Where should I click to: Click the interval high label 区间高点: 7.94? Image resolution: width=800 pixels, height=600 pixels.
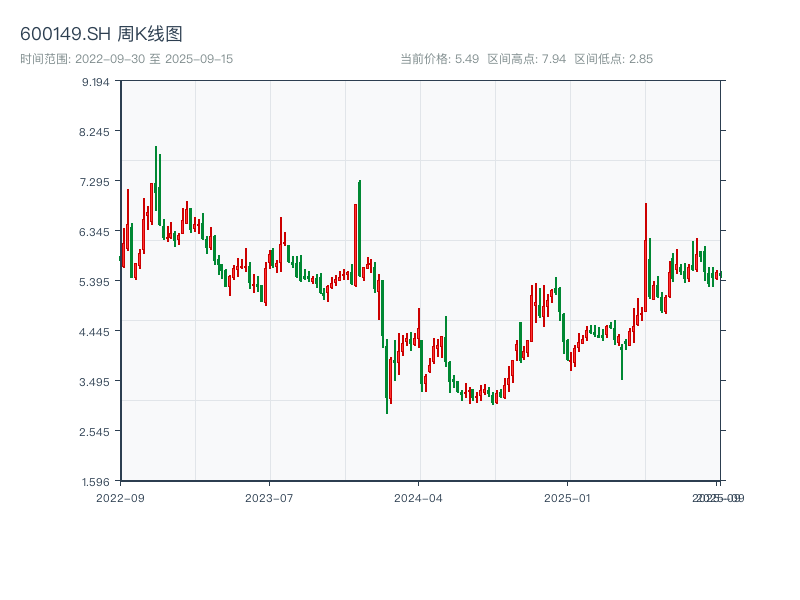click(527, 59)
